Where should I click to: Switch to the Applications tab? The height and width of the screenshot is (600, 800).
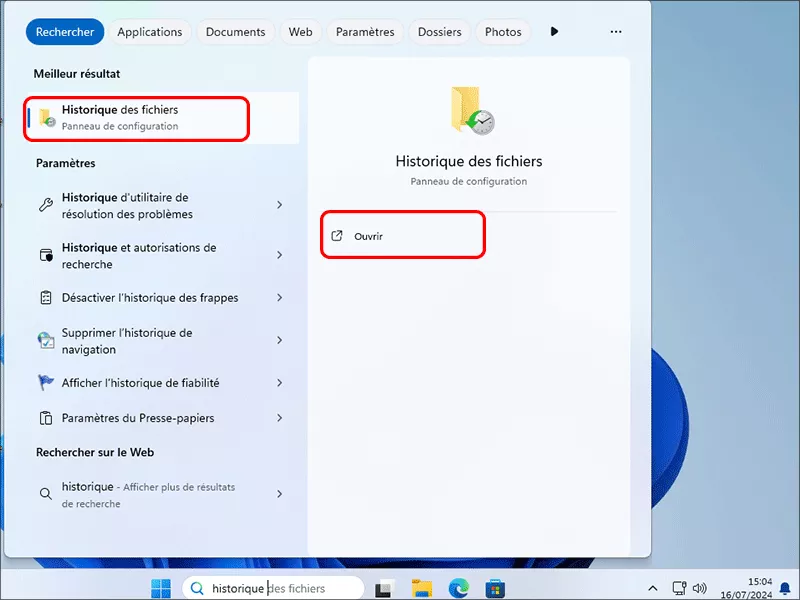click(x=149, y=32)
